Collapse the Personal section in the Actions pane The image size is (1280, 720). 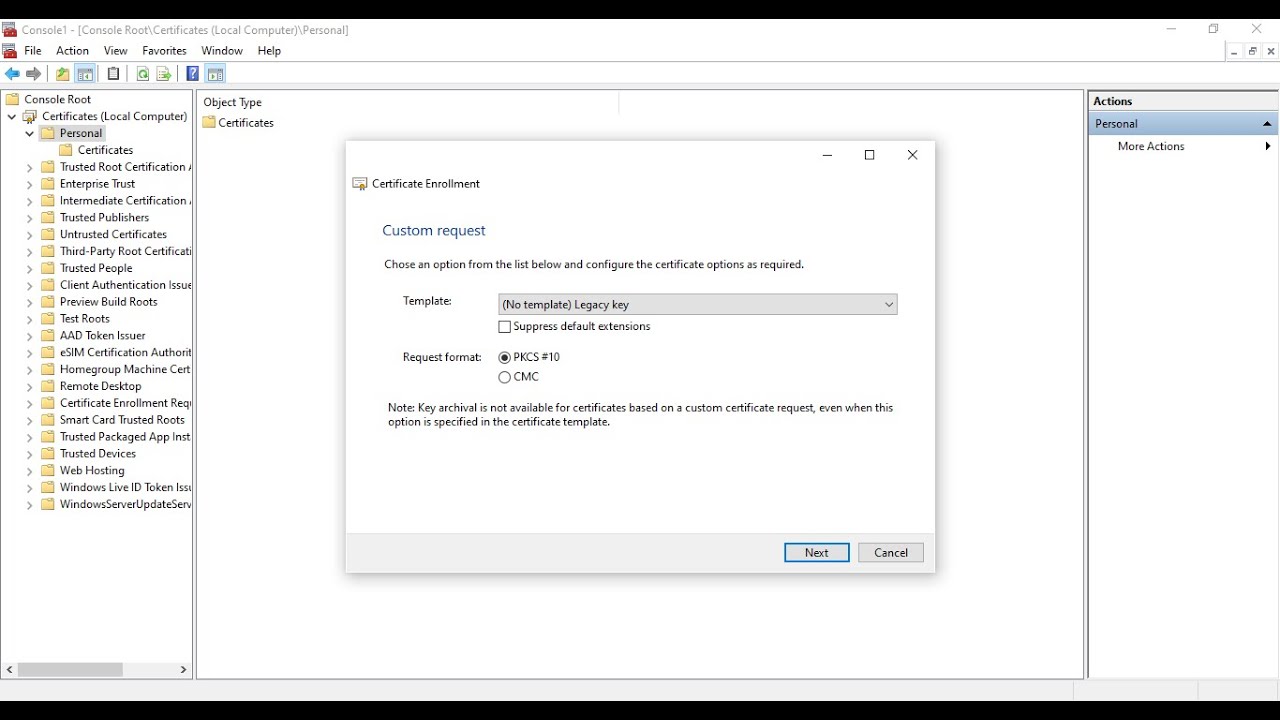pyautogui.click(x=1267, y=124)
